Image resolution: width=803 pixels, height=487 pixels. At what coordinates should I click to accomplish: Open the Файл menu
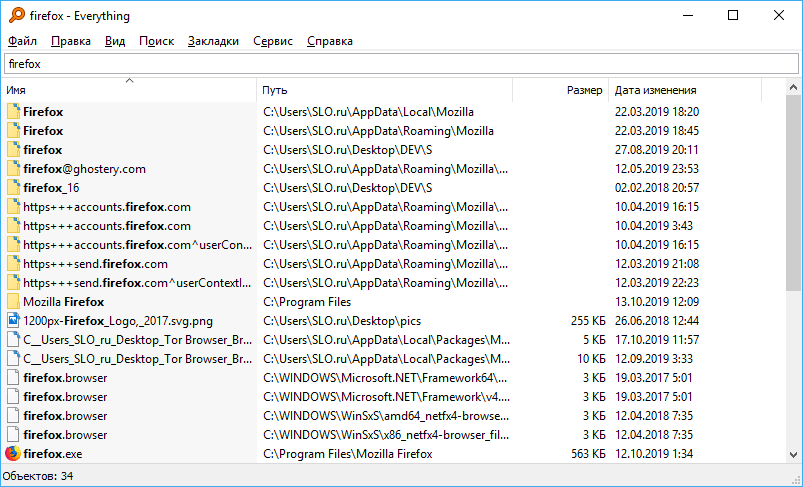(22, 41)
